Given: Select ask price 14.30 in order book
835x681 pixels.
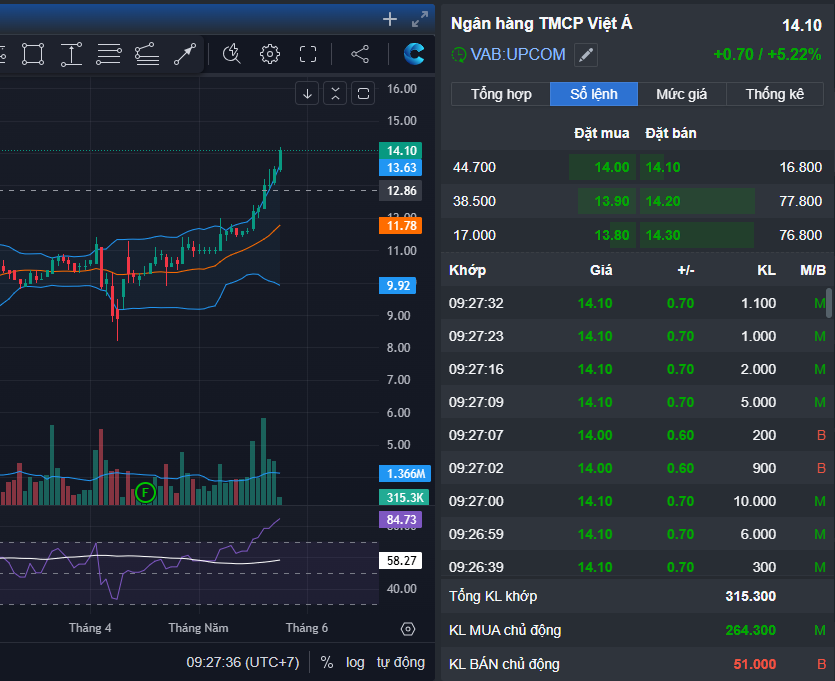Looking at the screenshot, I should click(x=663, y=235).
